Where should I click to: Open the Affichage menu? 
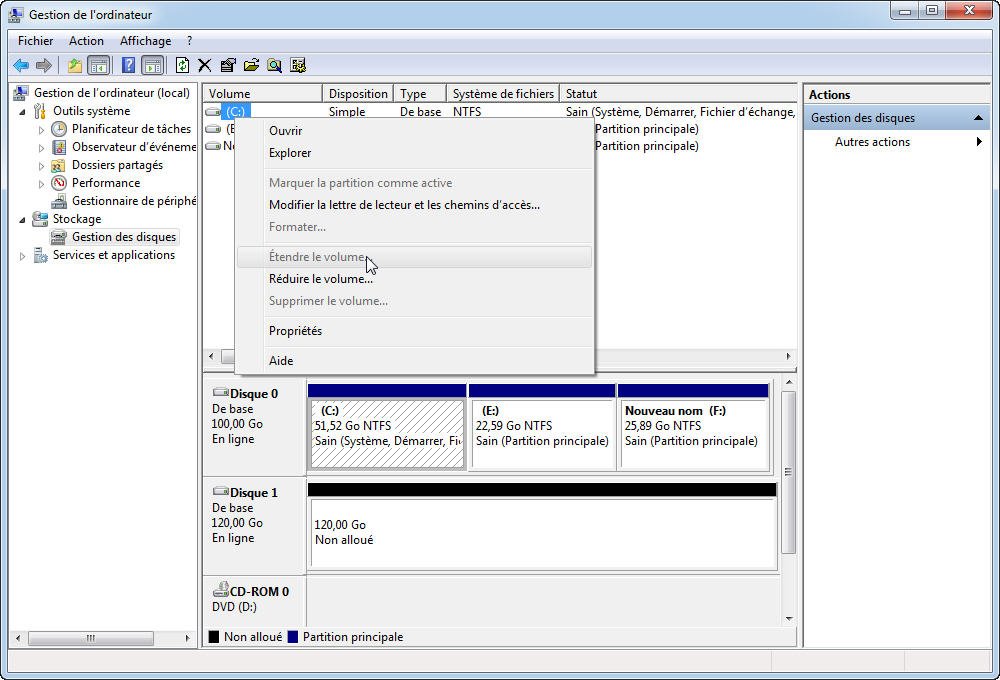tap(145, 41)
